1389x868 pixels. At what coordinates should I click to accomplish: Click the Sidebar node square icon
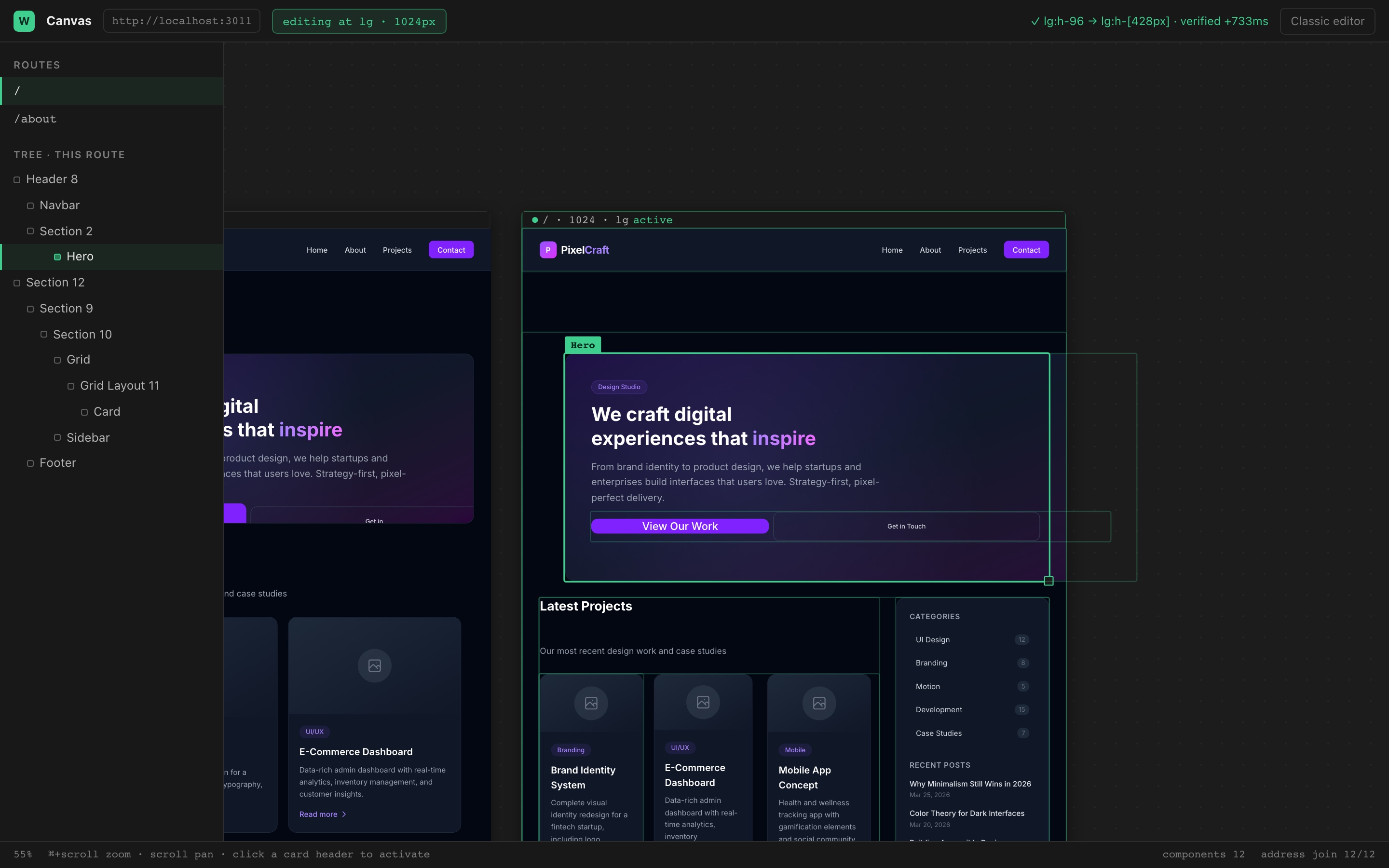coord(57,437)
